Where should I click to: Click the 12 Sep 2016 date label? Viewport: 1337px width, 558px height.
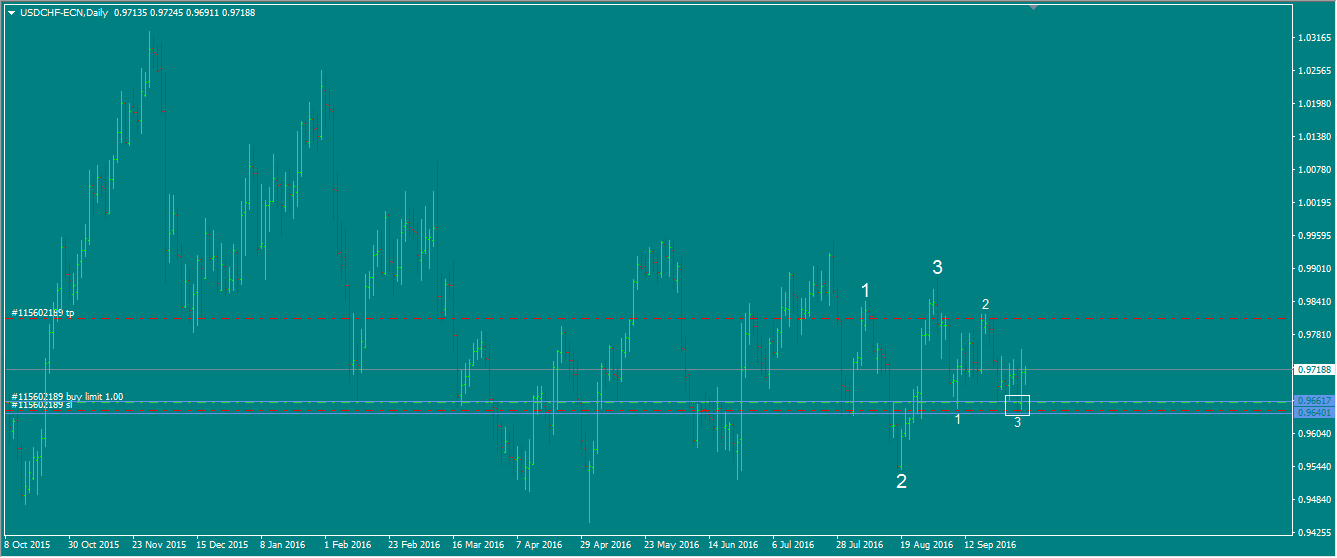pos(990,546)
